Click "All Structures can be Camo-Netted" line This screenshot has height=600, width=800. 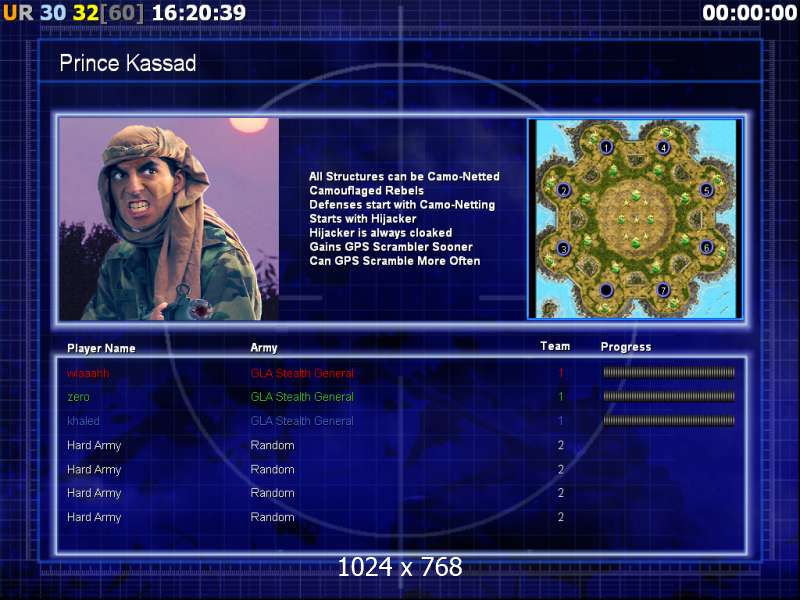click(404, 177)
